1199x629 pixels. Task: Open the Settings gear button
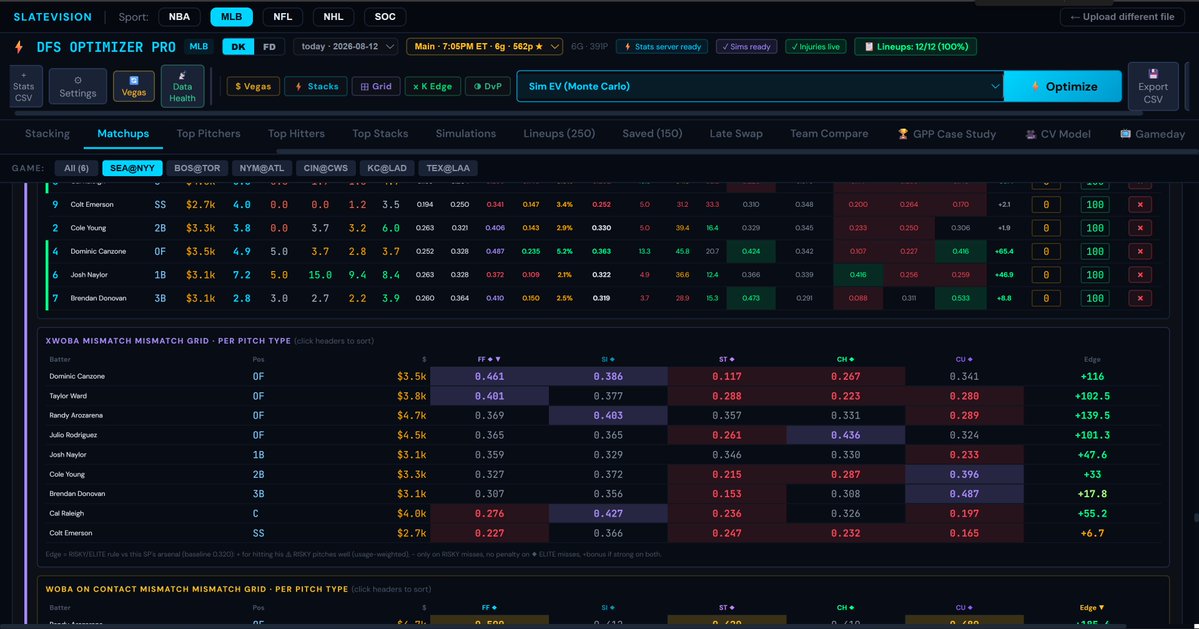78,86
